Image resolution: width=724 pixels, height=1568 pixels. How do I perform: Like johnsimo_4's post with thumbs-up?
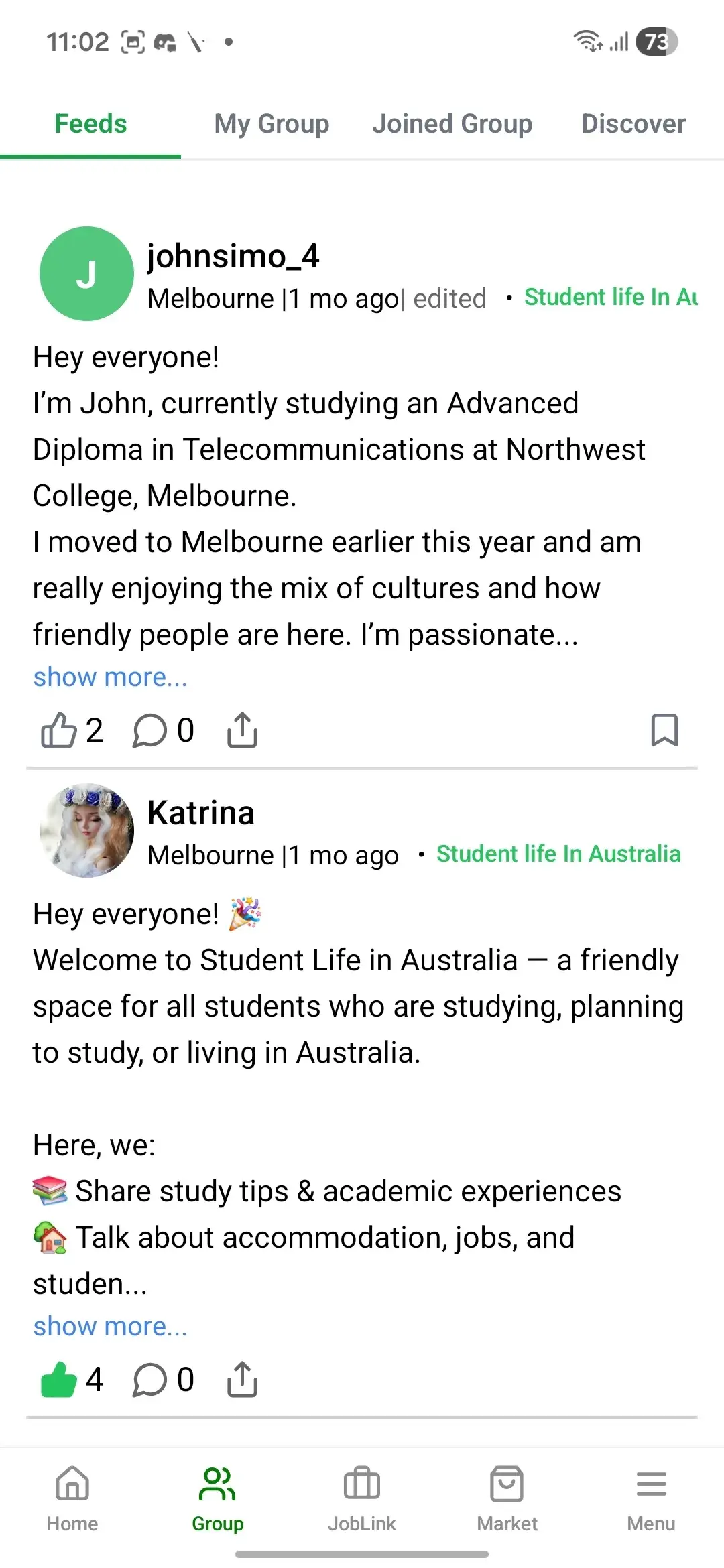pos(59,730)
